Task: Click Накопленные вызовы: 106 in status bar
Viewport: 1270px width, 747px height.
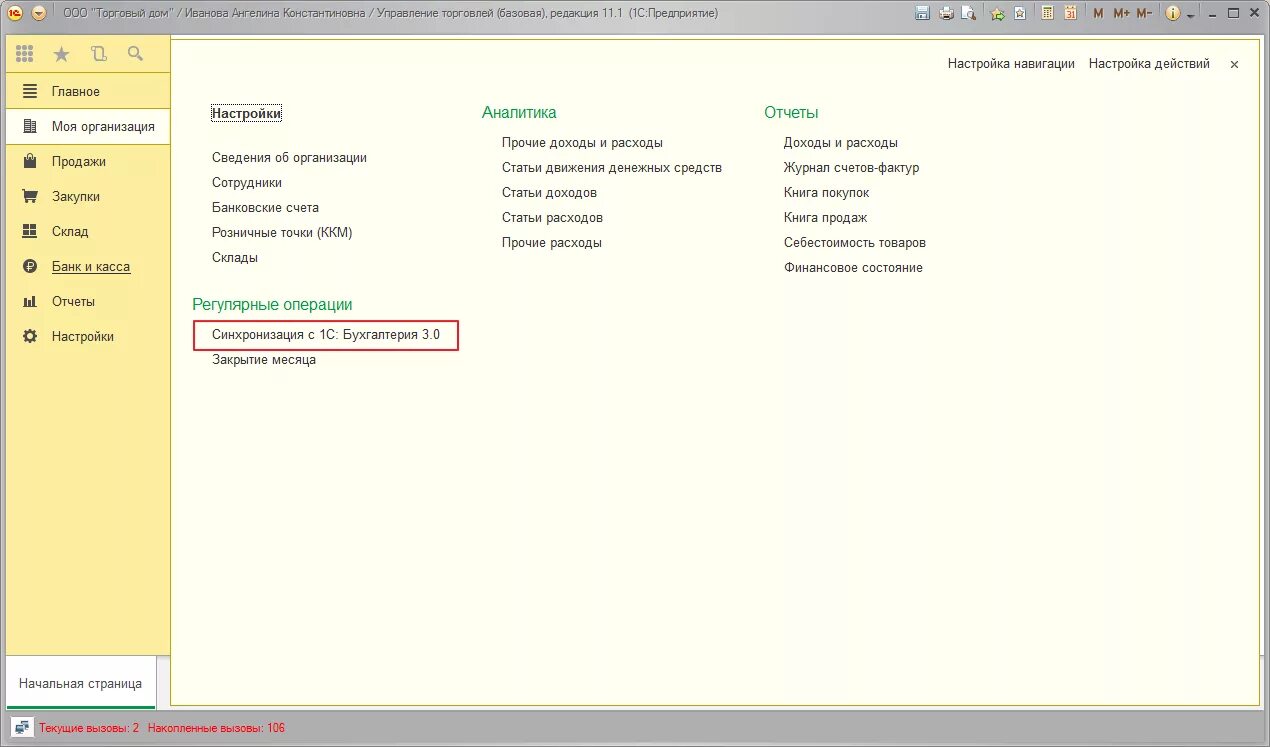Action: click(x=216, y=728)
